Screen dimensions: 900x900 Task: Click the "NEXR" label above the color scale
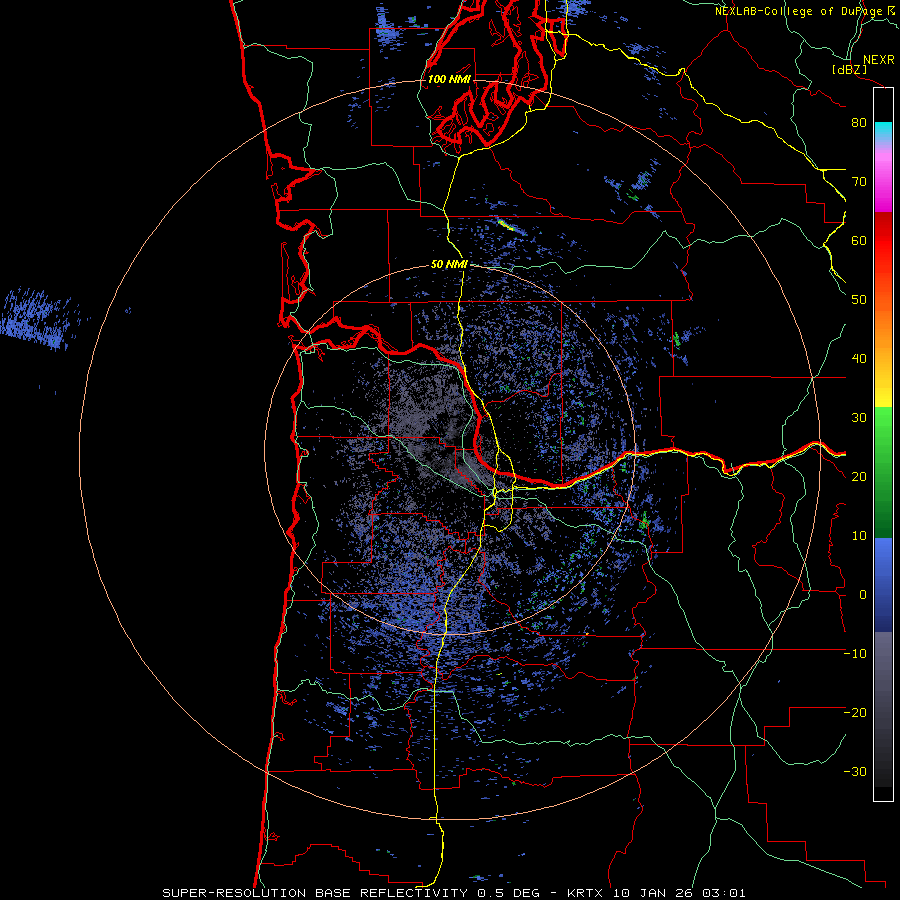pyautogui.click(x=878, y=60)
